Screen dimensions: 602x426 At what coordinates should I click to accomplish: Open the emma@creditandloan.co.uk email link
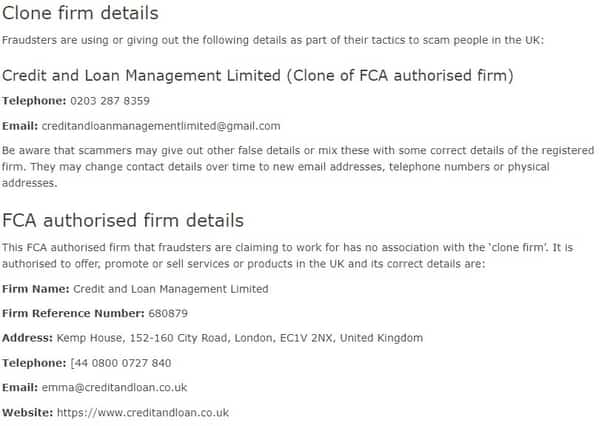(x=114, y=388)
